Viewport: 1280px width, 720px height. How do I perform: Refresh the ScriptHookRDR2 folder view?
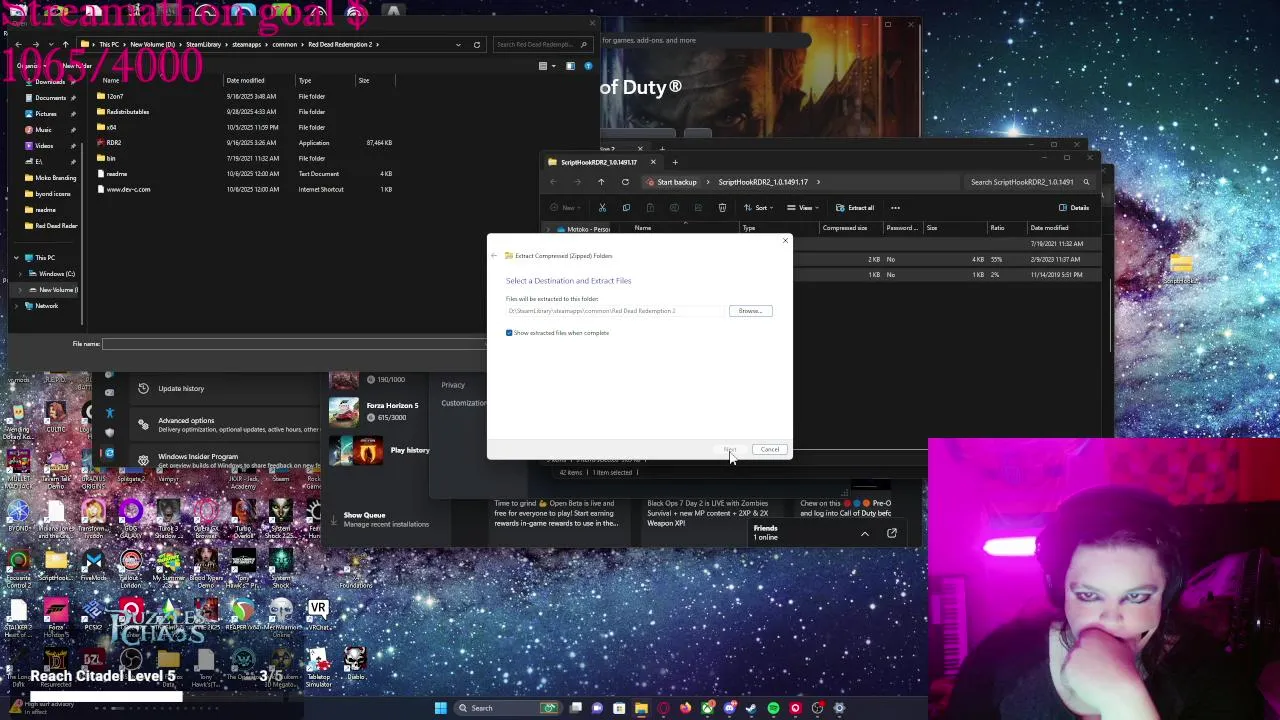point(625,182)
